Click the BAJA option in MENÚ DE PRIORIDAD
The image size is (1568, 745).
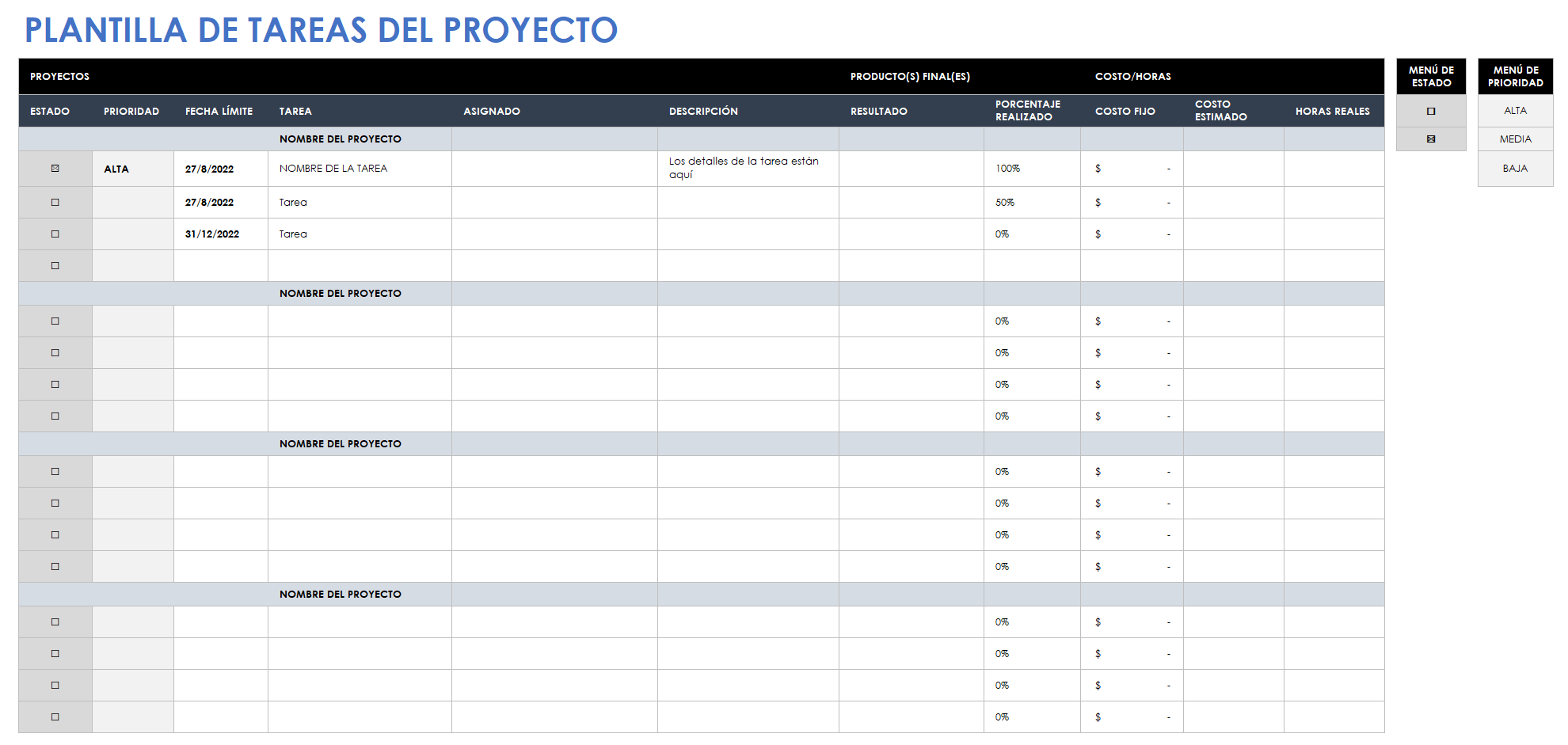pyautogui.click(x=1515, y=169)
